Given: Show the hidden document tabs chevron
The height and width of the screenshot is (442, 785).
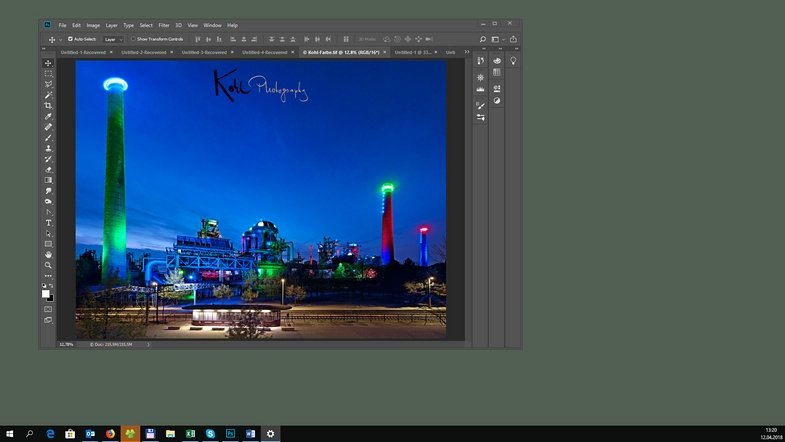Looking at the screenshot, I should pos(467,52).
